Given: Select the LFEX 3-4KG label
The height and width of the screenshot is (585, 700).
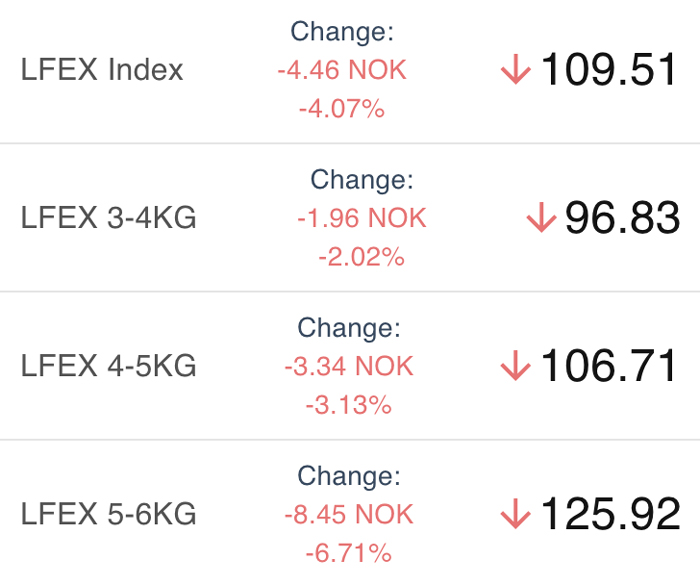Looking at the screenshot, I should click(x=108, y=217).
